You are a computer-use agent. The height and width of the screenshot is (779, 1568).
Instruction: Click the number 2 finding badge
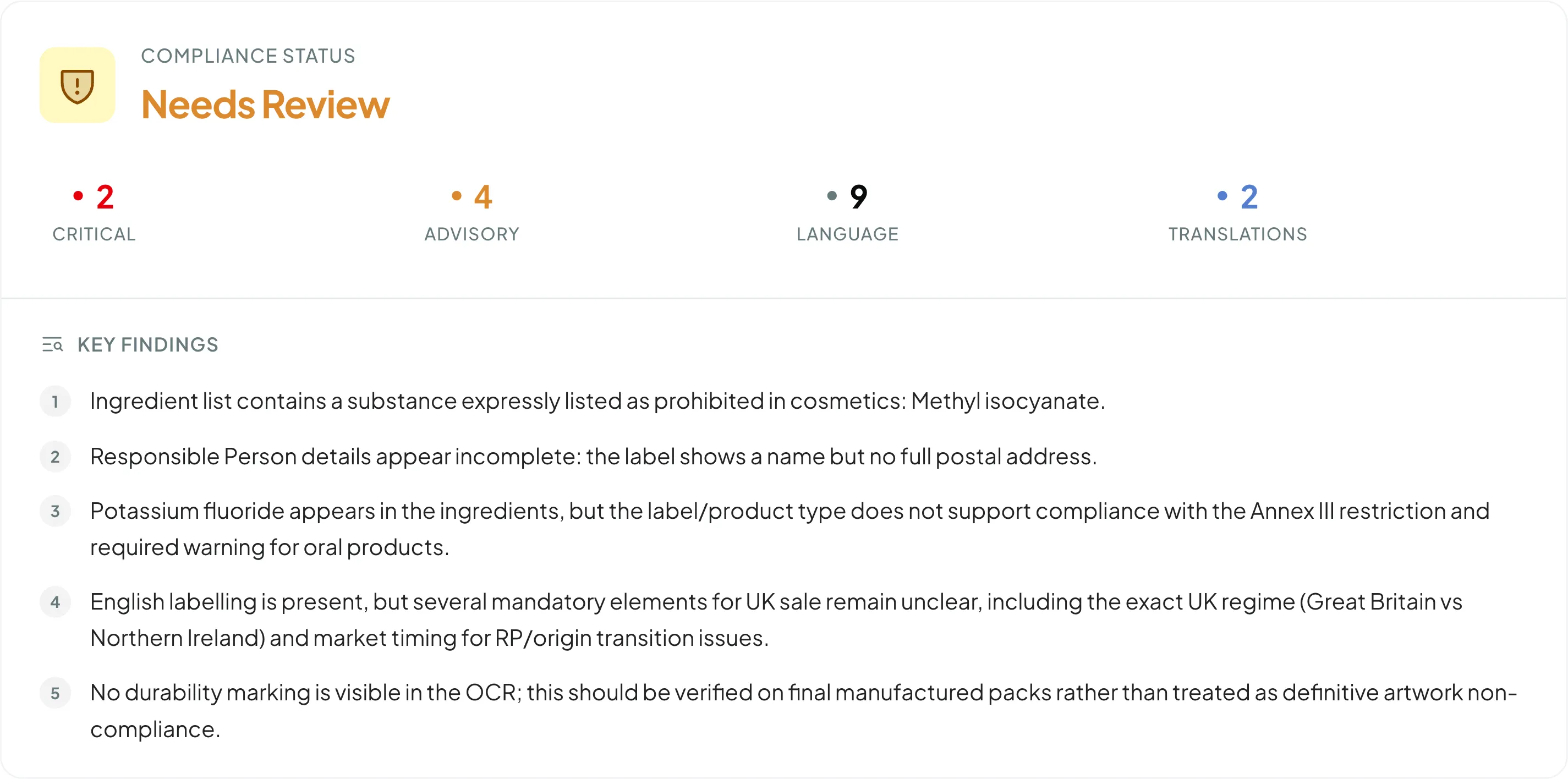pos(56,457)
